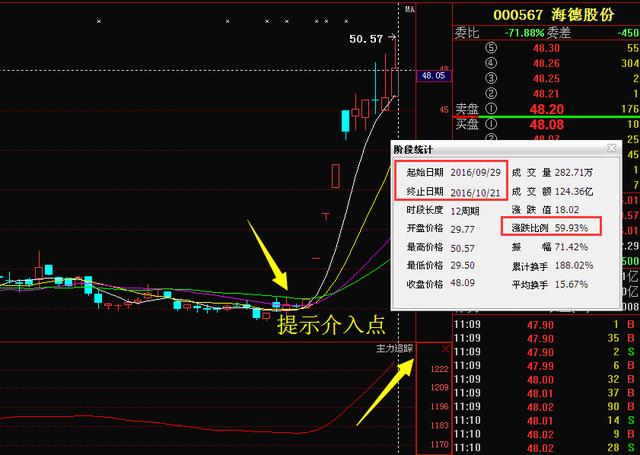Click the 涨跌值 value 18.02

(x=567, y=210)
